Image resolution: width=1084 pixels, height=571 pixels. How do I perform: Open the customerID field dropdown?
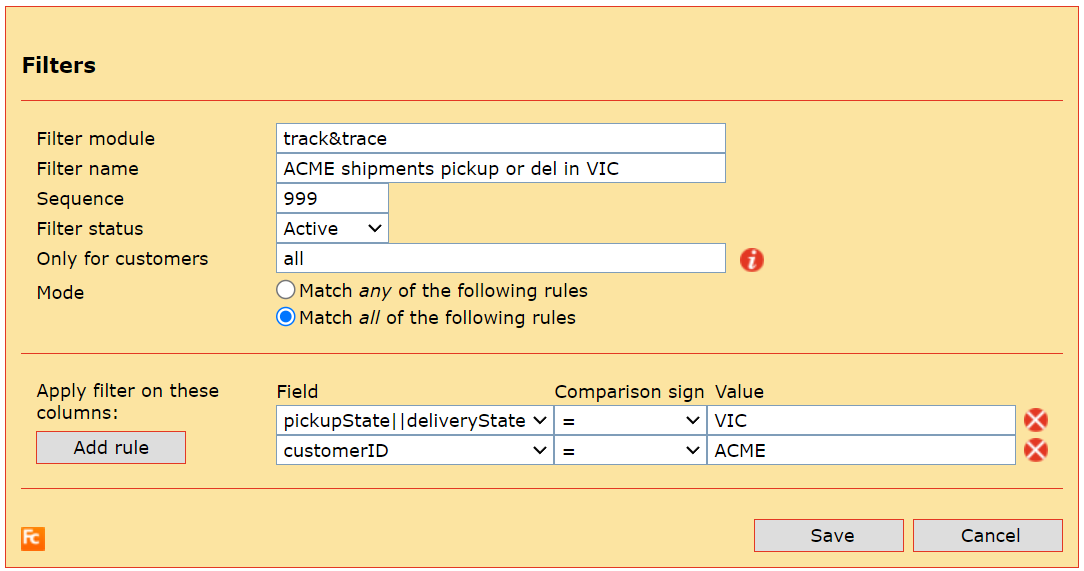[x=414, y=451]
